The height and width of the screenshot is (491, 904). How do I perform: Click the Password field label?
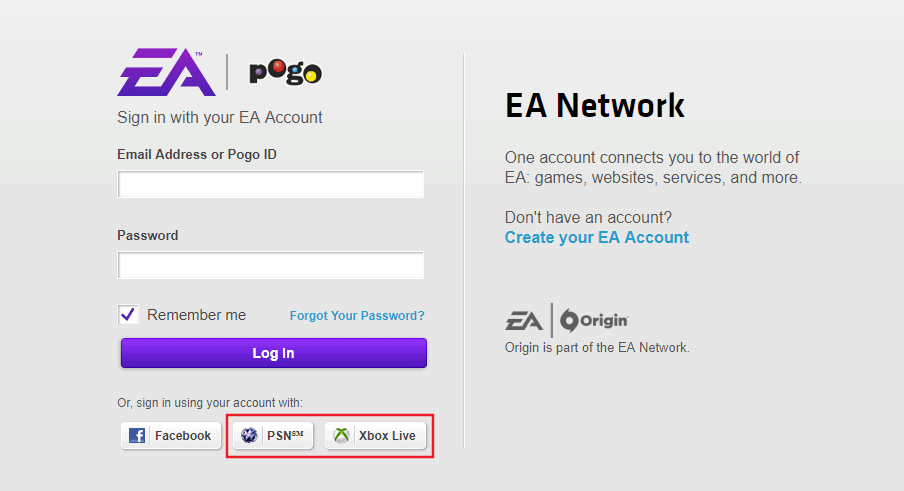tap(148, 236)
